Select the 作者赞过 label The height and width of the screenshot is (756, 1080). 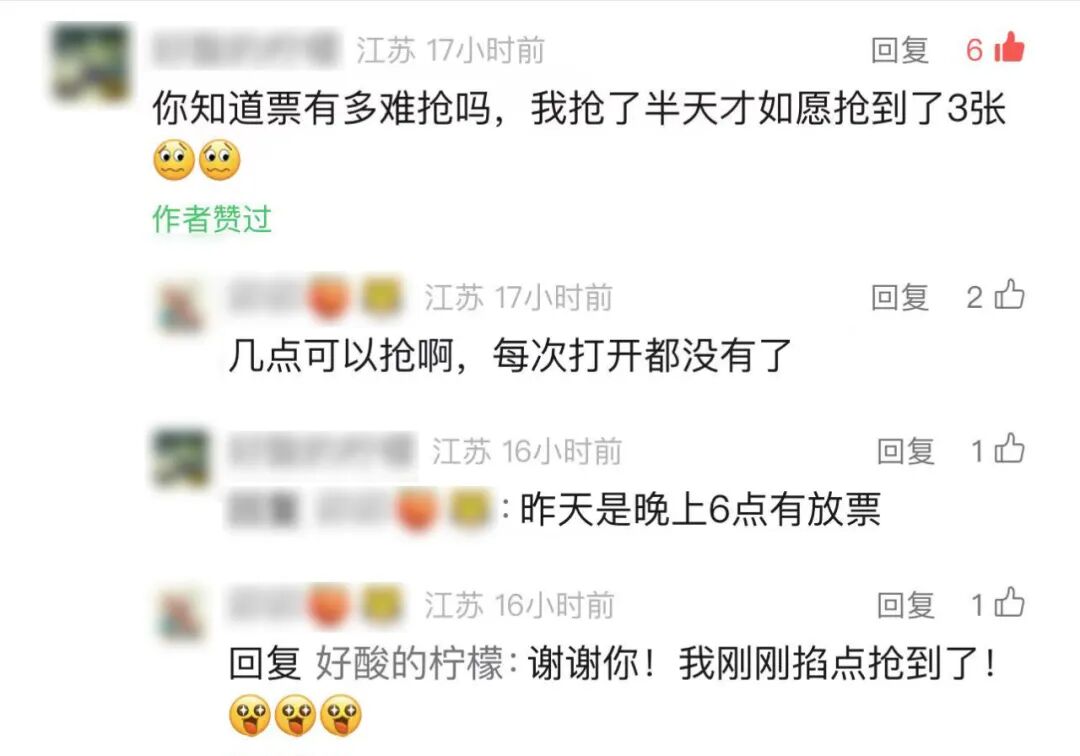click(211, 219)
